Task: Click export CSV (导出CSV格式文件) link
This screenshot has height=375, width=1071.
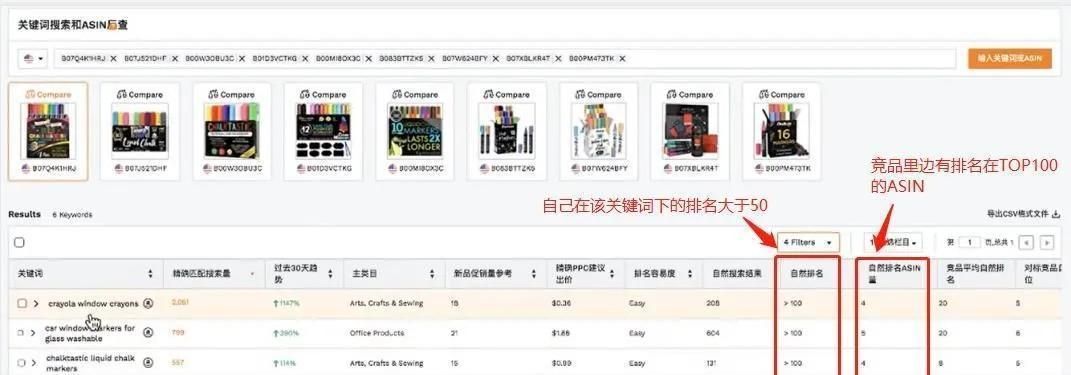Action: coord(1023,214)
